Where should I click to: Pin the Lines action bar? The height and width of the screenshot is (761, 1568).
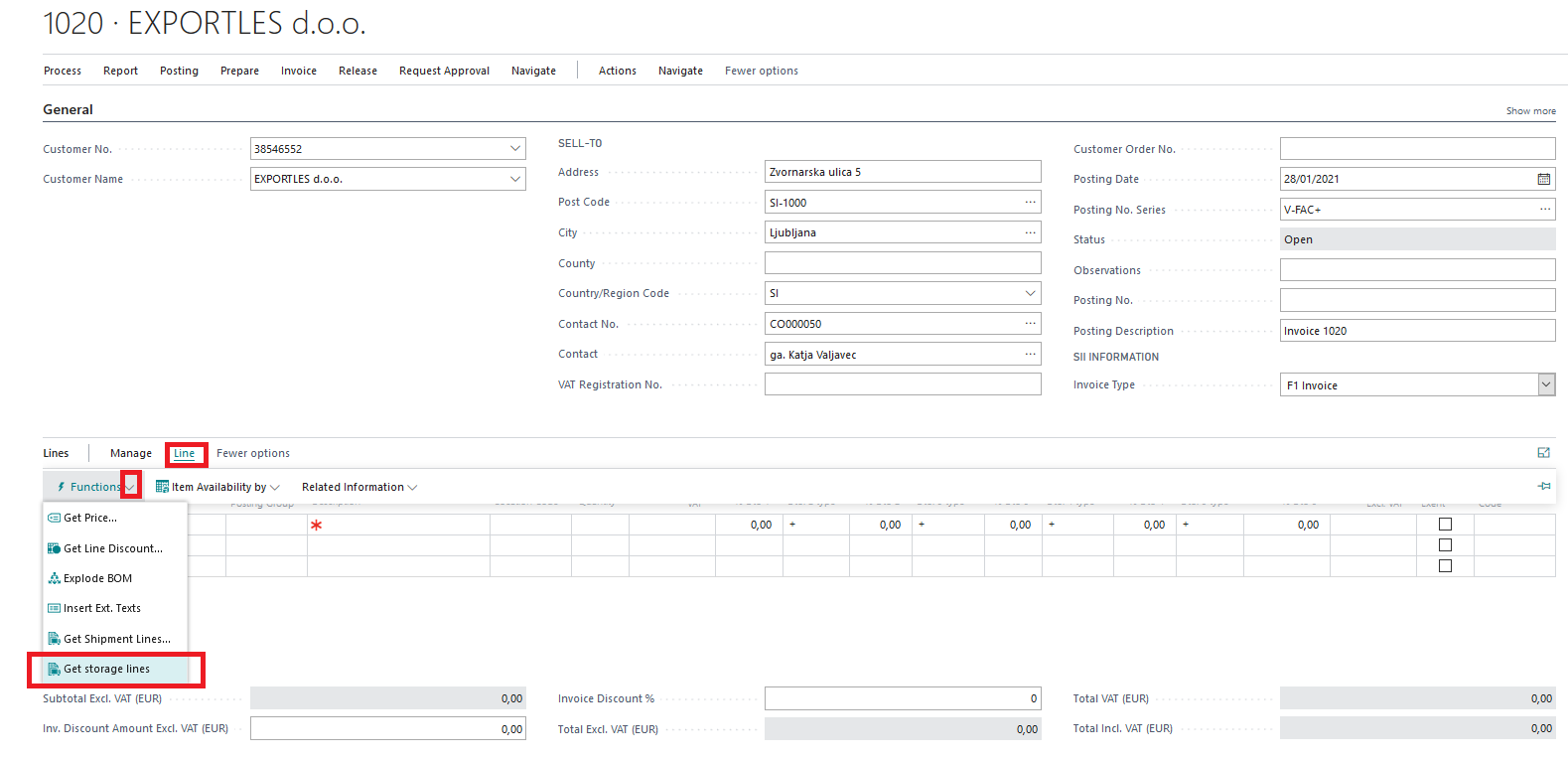click(x=1544, y=487)
